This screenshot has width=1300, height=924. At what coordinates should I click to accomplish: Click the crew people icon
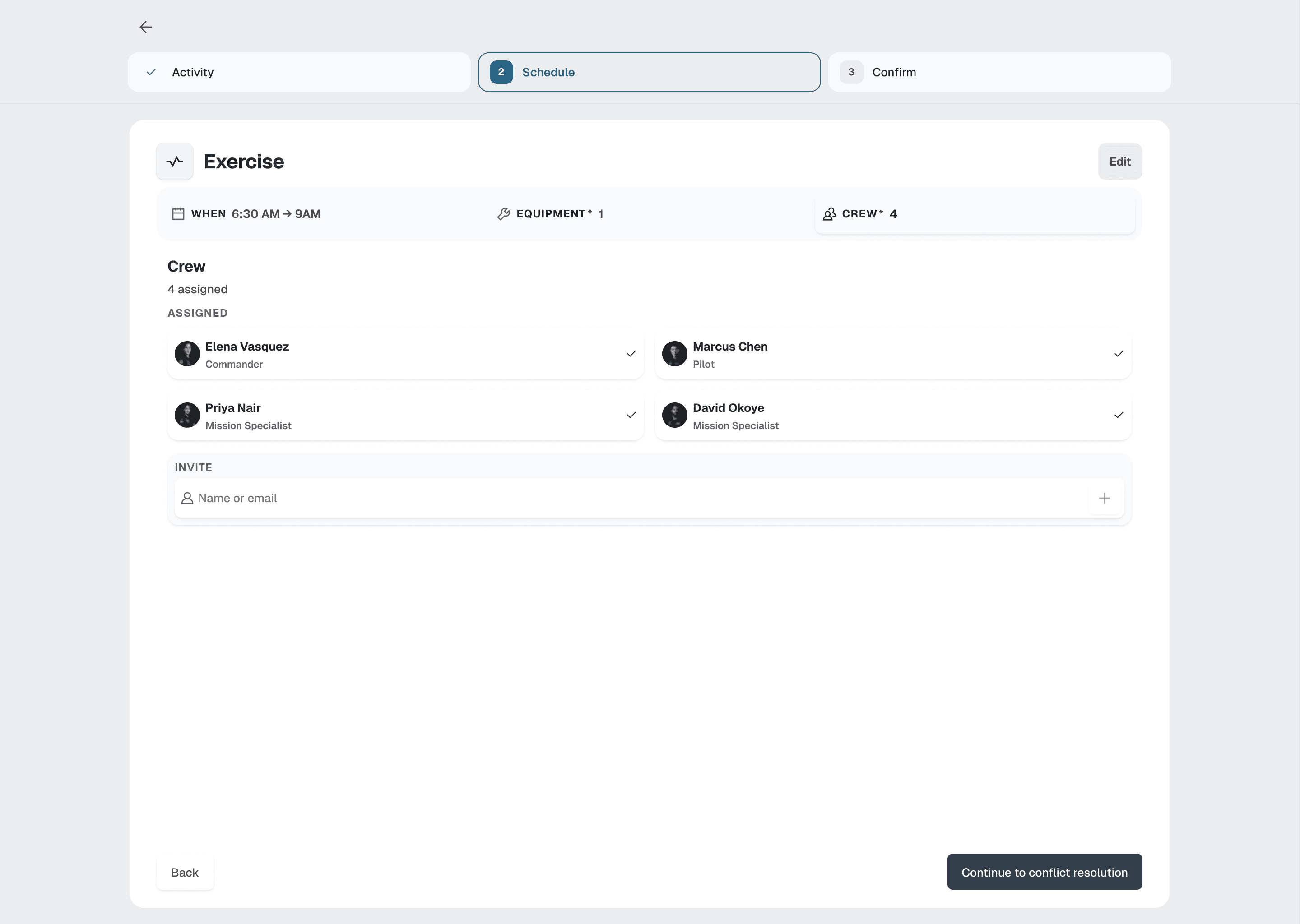point(829,214)
